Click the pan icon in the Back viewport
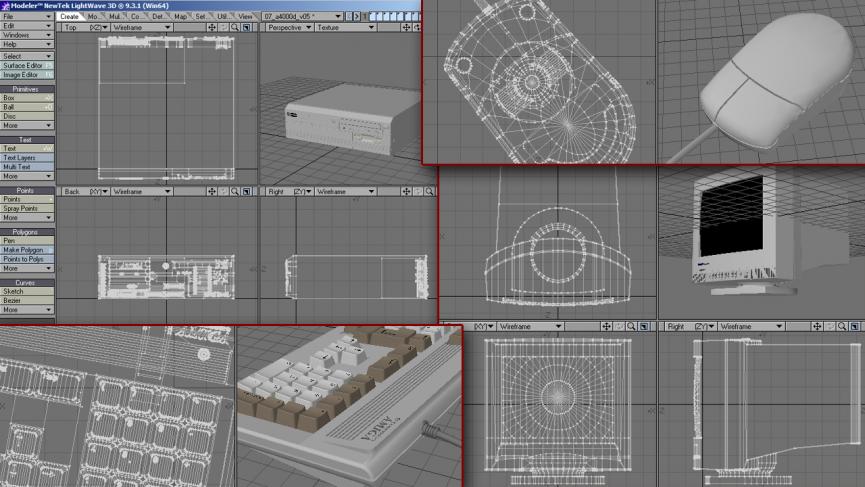865x487 pixels. [211, 190]
